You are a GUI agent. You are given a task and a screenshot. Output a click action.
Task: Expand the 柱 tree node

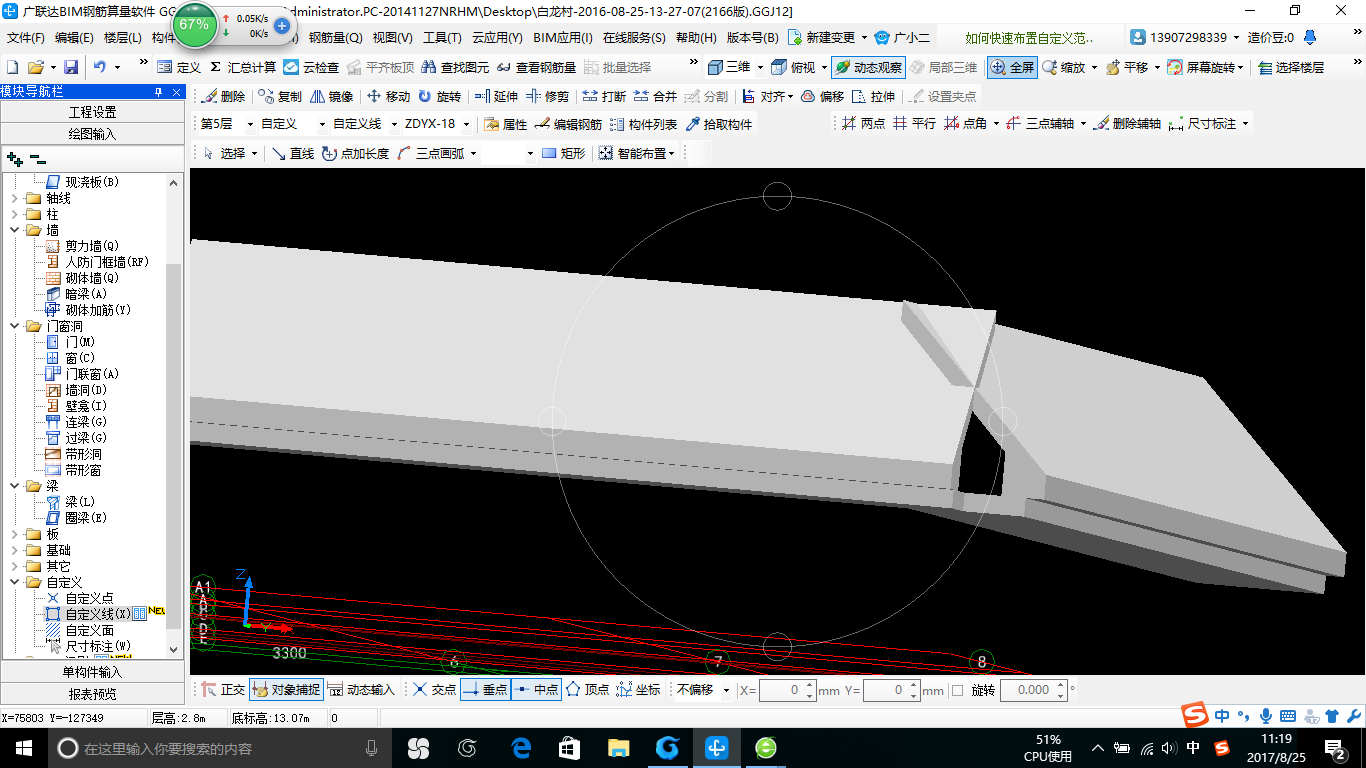click(x=14, y=214)
